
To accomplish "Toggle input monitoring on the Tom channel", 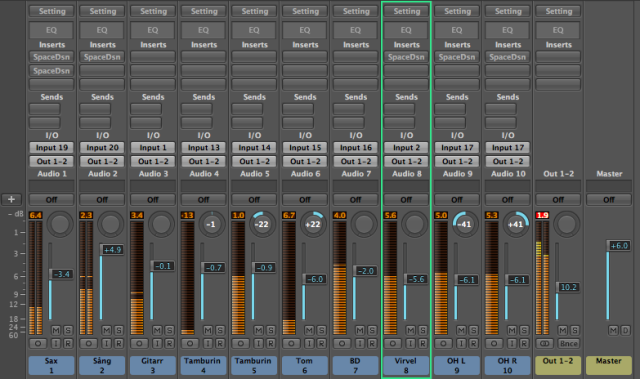I will (309, 344).
